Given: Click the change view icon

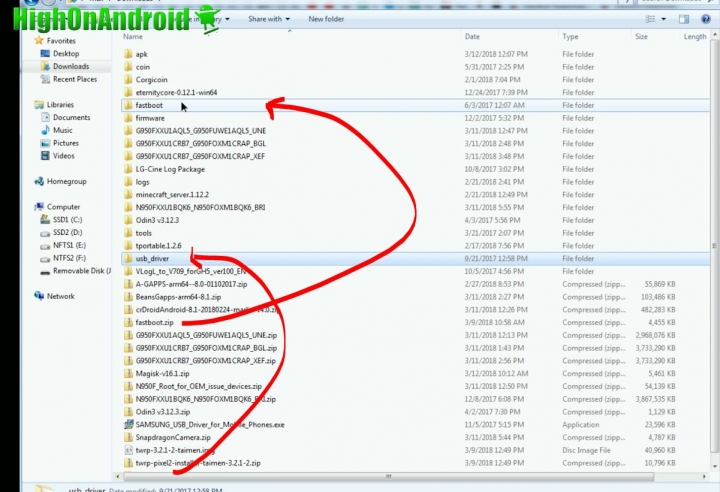Looking at the screenshot, I should tap(651, 19).
